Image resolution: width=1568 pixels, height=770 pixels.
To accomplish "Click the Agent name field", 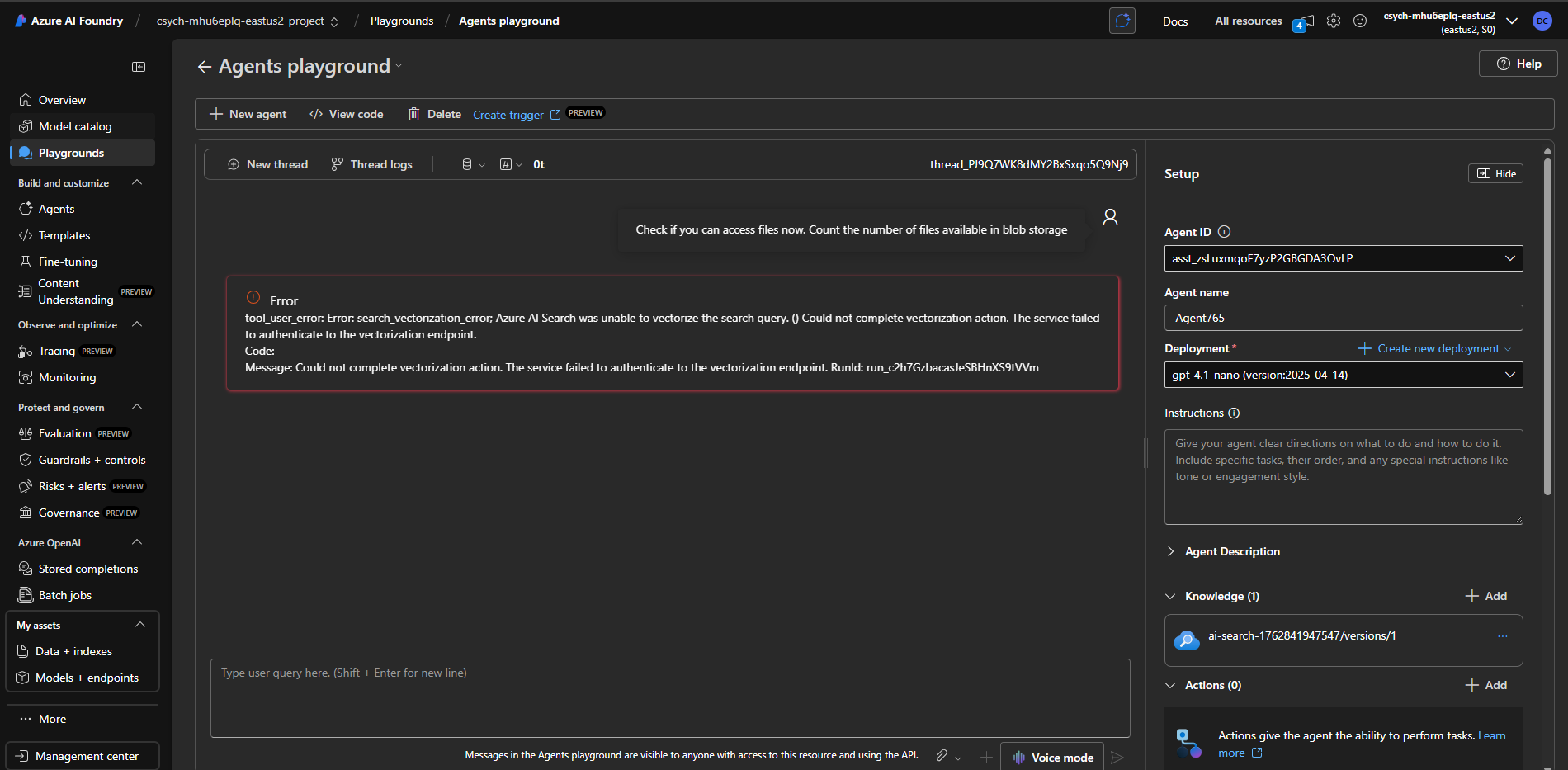I will click(1344, 318).
